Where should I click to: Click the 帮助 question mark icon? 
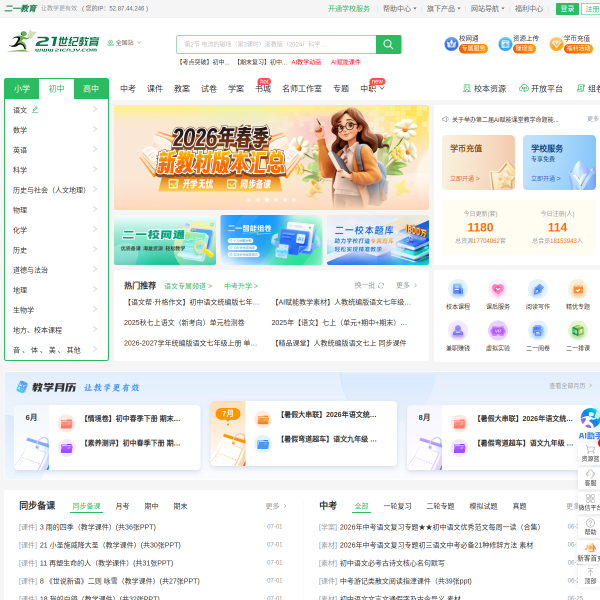590,523
